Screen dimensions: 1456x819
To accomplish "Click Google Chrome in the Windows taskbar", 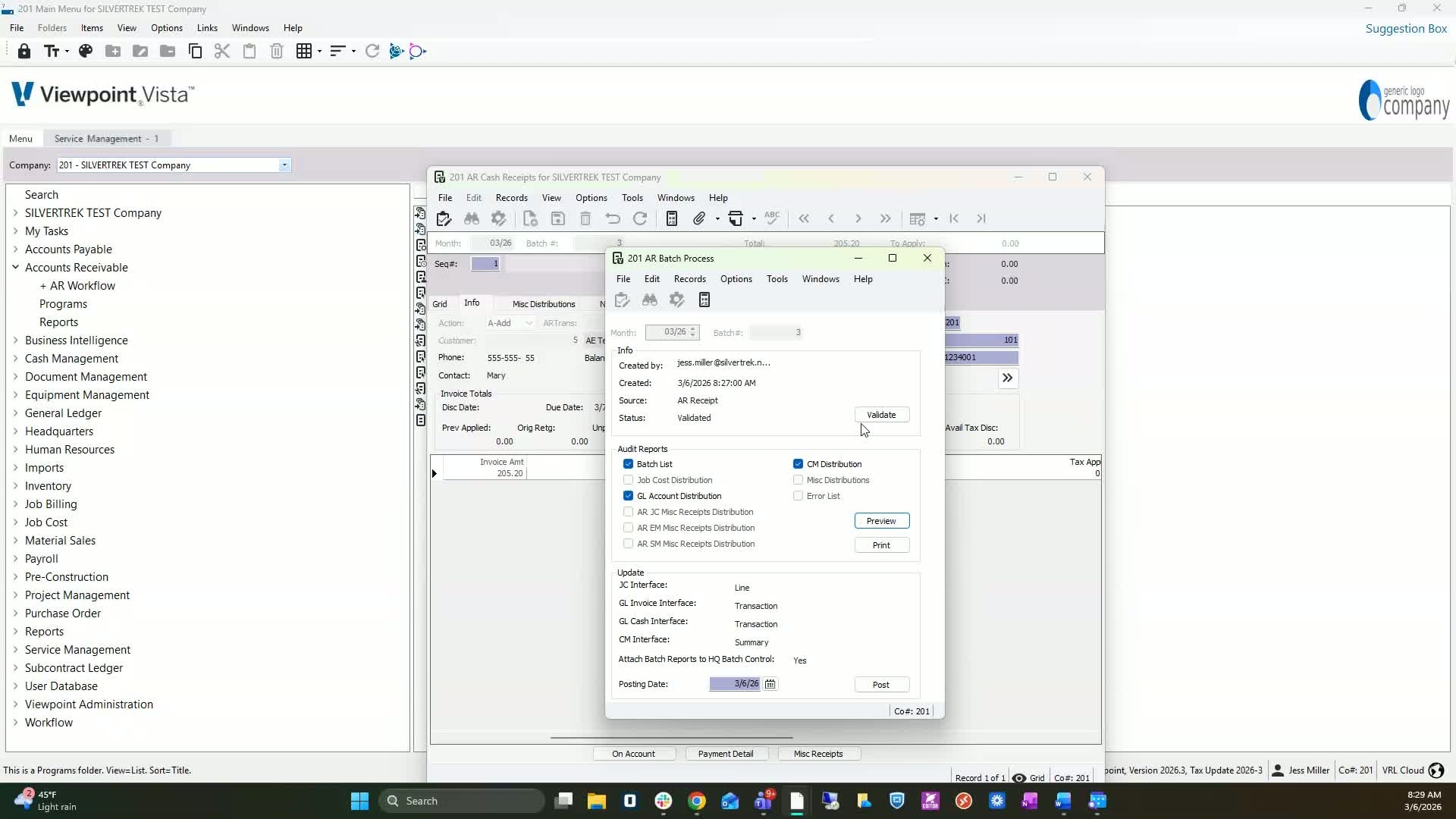I will tap(696, 801).
